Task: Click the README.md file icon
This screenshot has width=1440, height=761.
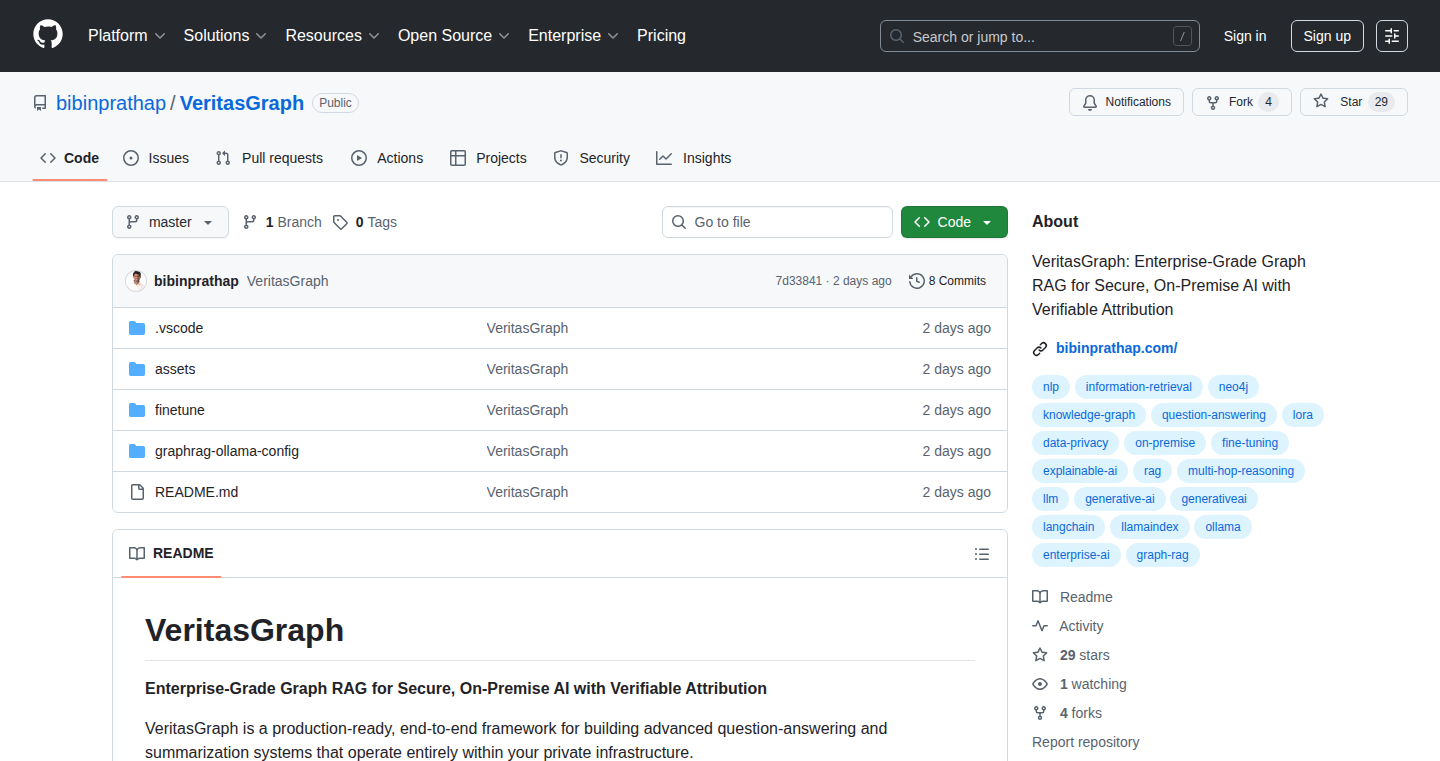Action: click(137, 492)
